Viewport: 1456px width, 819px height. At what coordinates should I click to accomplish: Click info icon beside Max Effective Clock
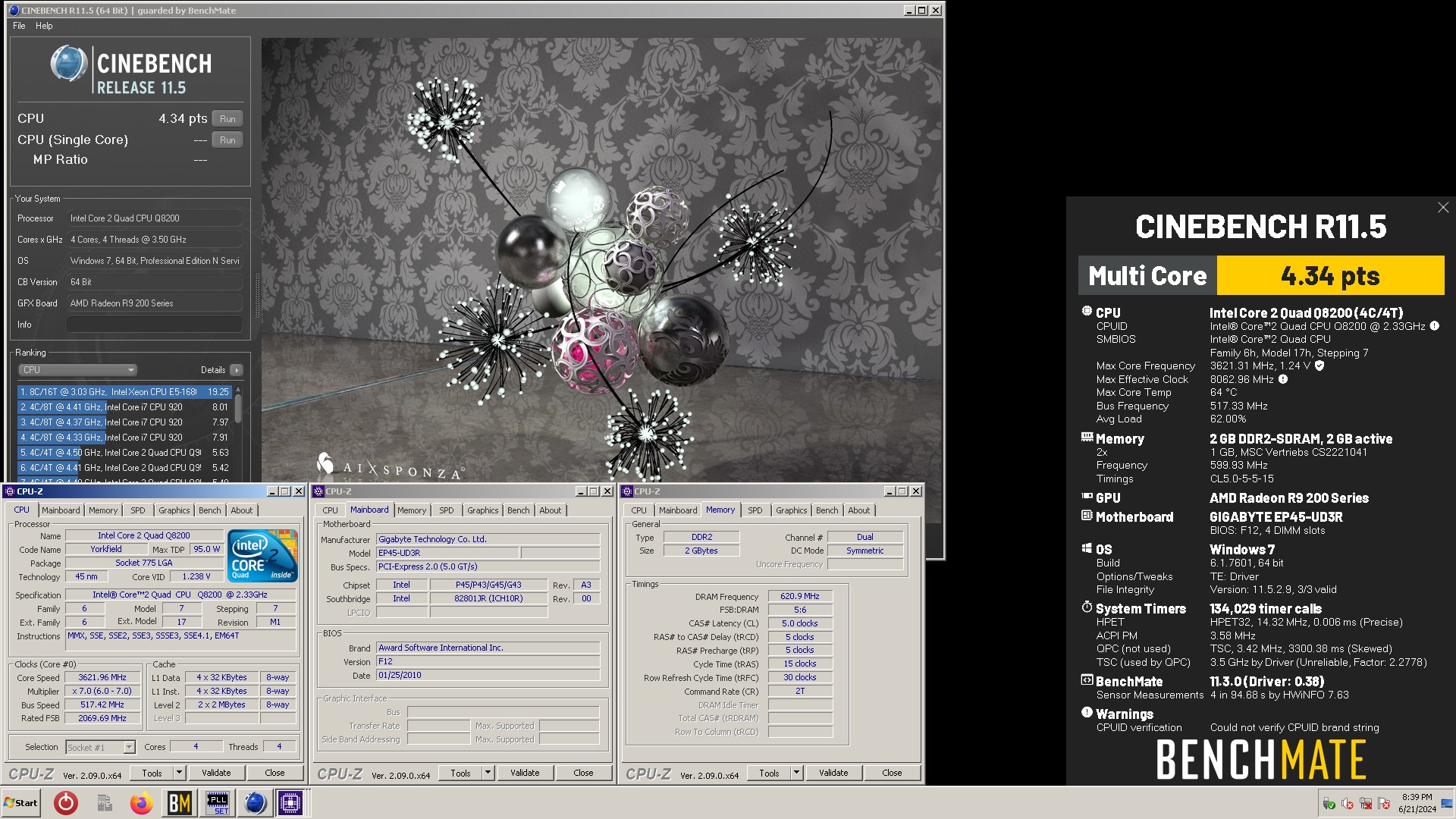(x=1283, y=379)
